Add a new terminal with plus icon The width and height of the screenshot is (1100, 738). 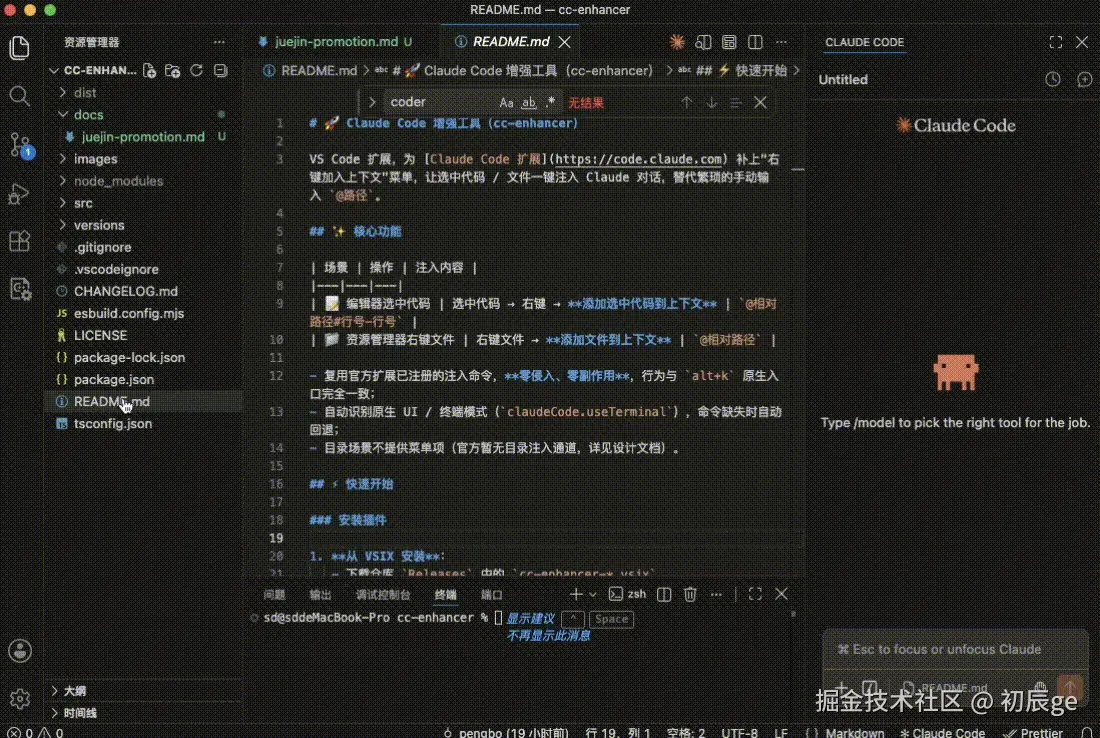tap(576, 594)
